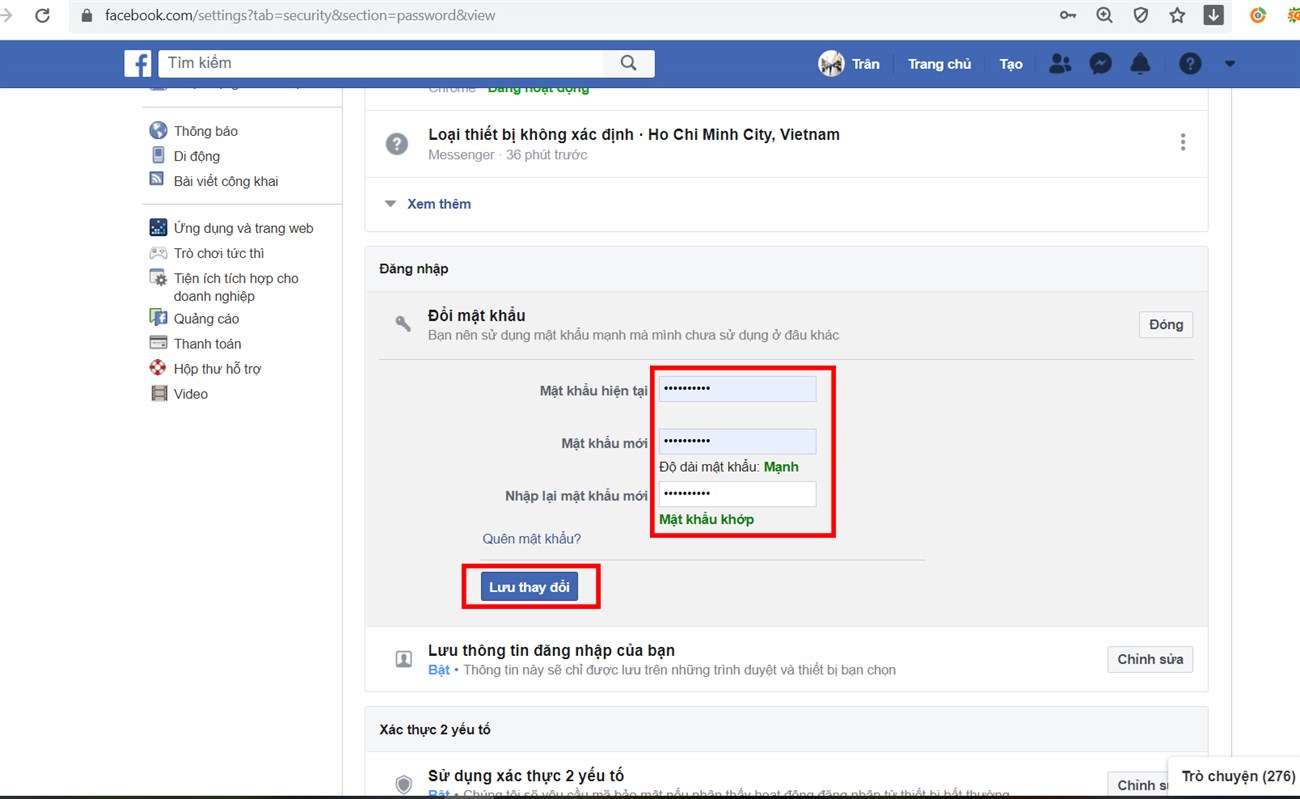Image resolution: width=1300 pixels, height=799 pixels.
Task: Open the Messenger icon in the header
Action: 1100,64
